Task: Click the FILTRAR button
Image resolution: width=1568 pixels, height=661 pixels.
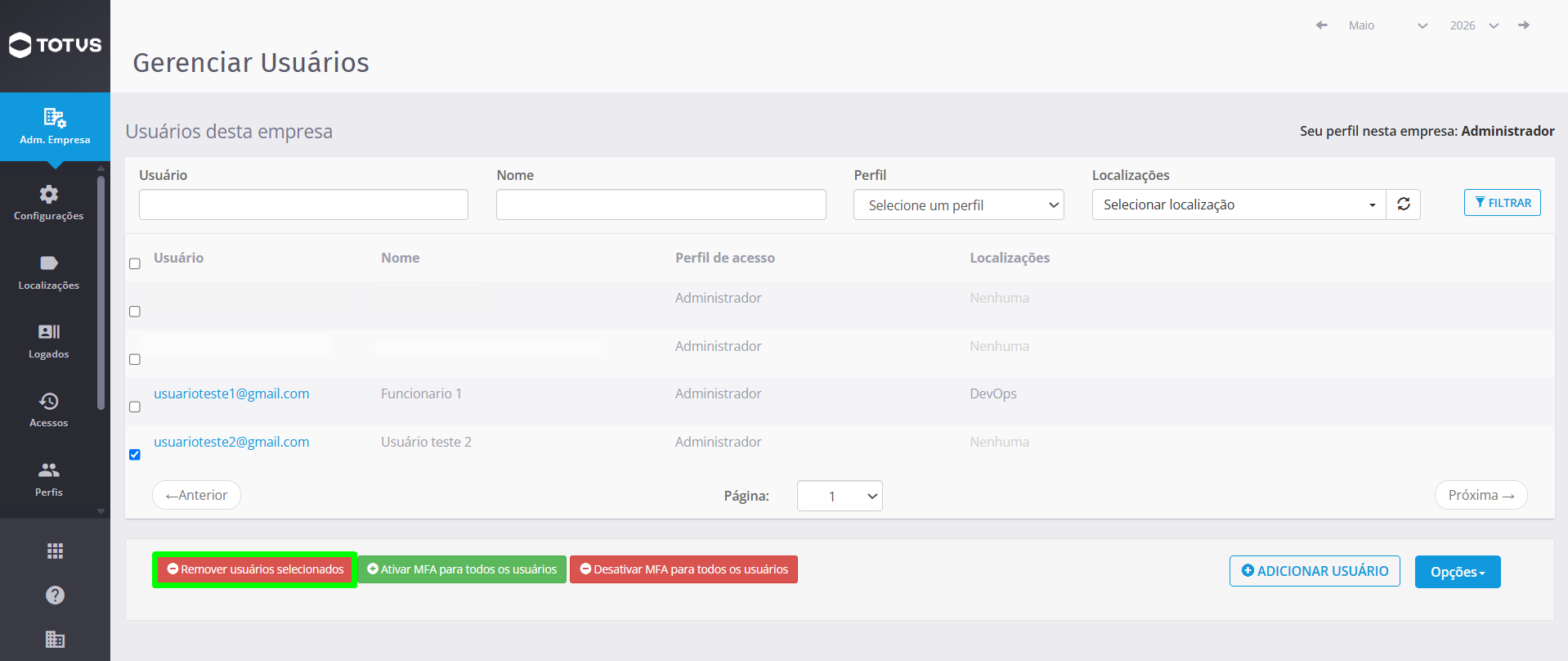Action: pyautogui.click(x=1503, y=203)
